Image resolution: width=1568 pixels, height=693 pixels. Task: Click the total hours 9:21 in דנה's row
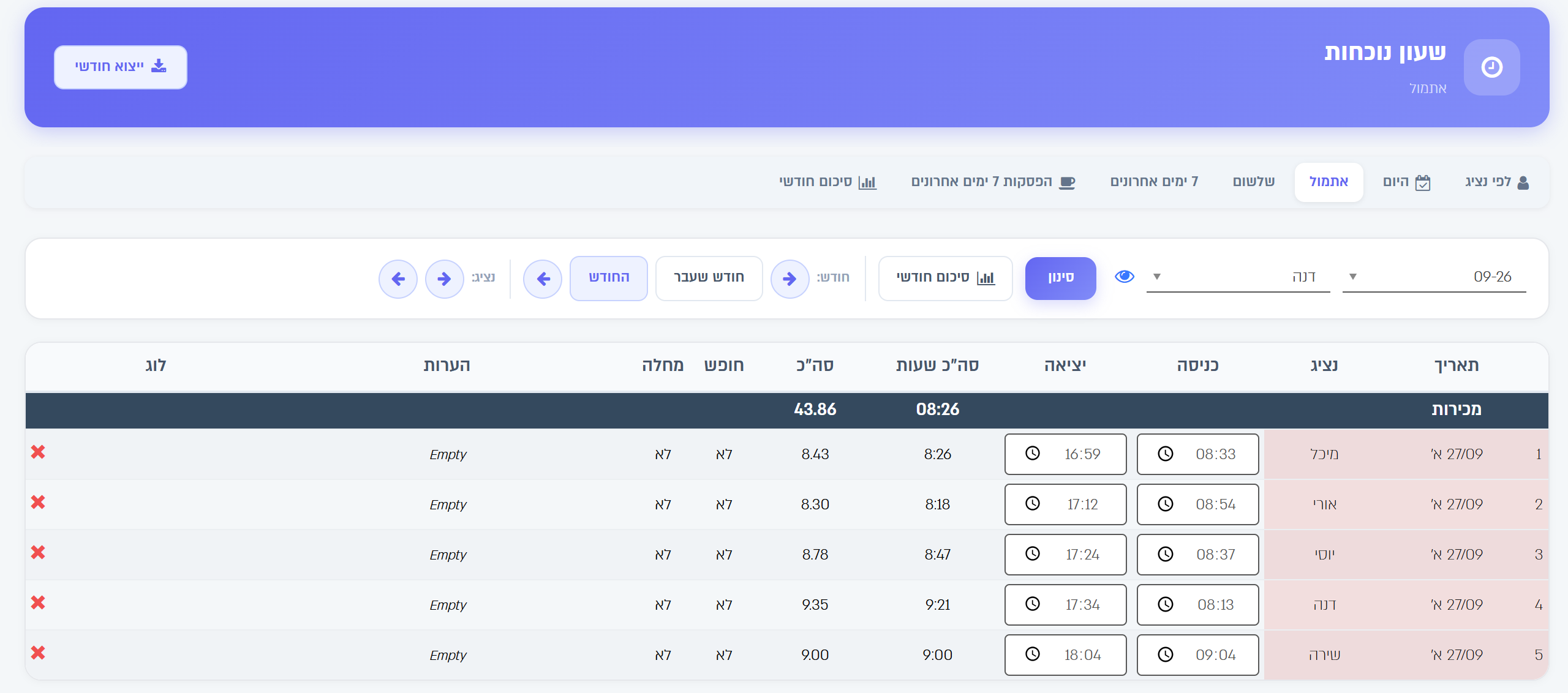937,605
